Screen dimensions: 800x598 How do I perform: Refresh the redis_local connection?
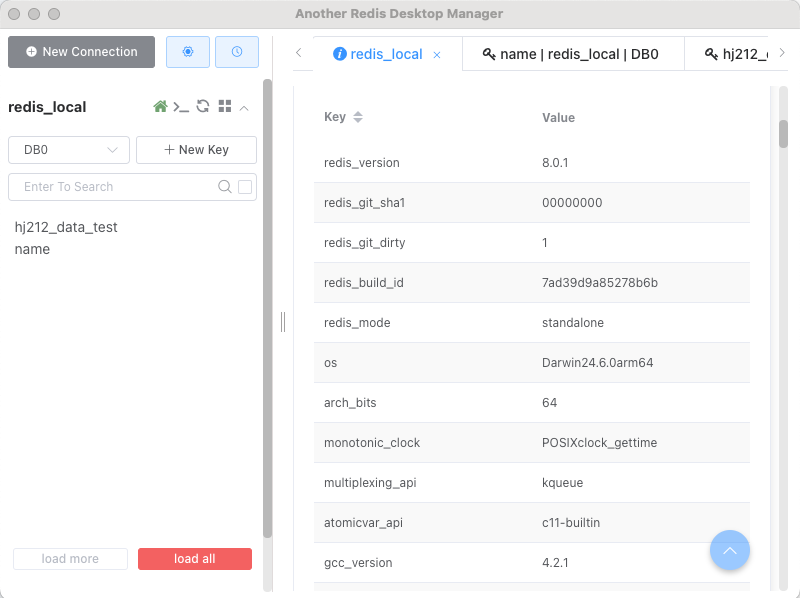203,106
